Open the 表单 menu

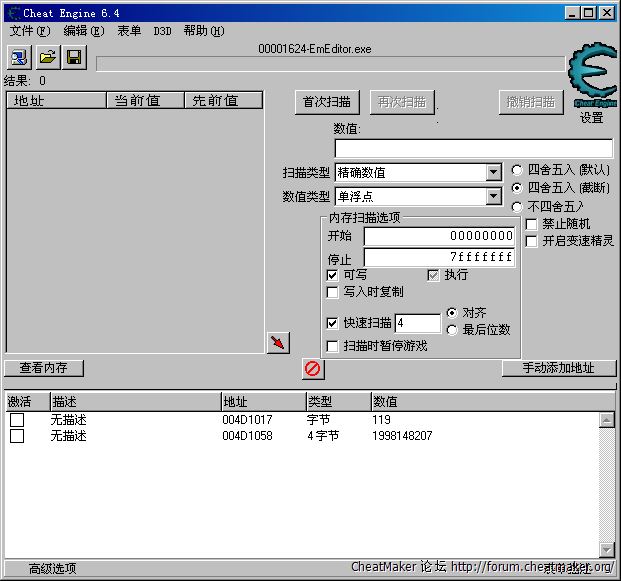tap(129, 31)
